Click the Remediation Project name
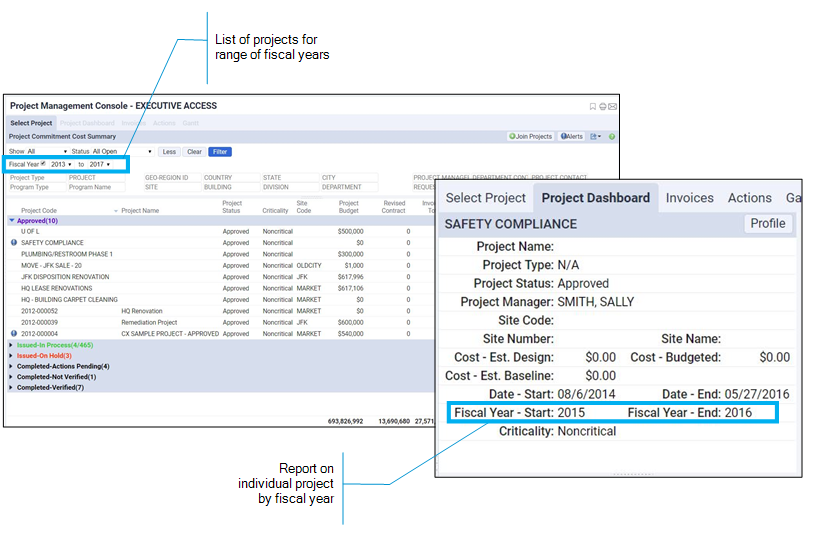This screenshot has height=536, width=815. [x=149, y=323]
